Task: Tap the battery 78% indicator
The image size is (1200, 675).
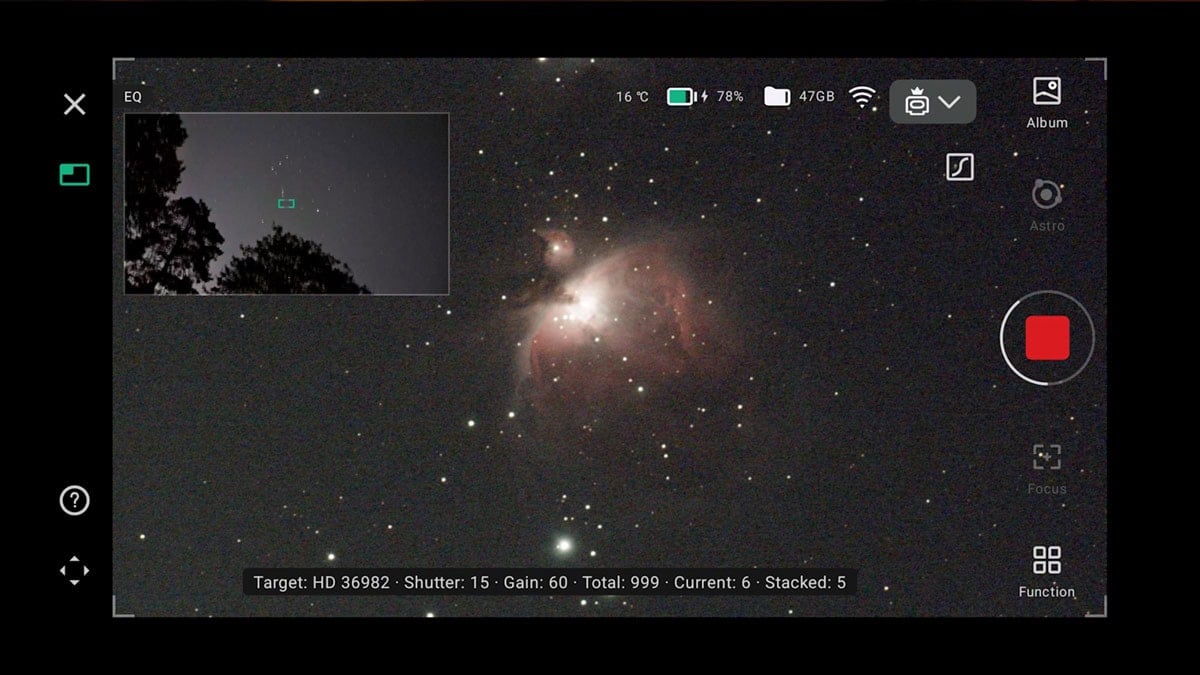Action: point(705,97)
